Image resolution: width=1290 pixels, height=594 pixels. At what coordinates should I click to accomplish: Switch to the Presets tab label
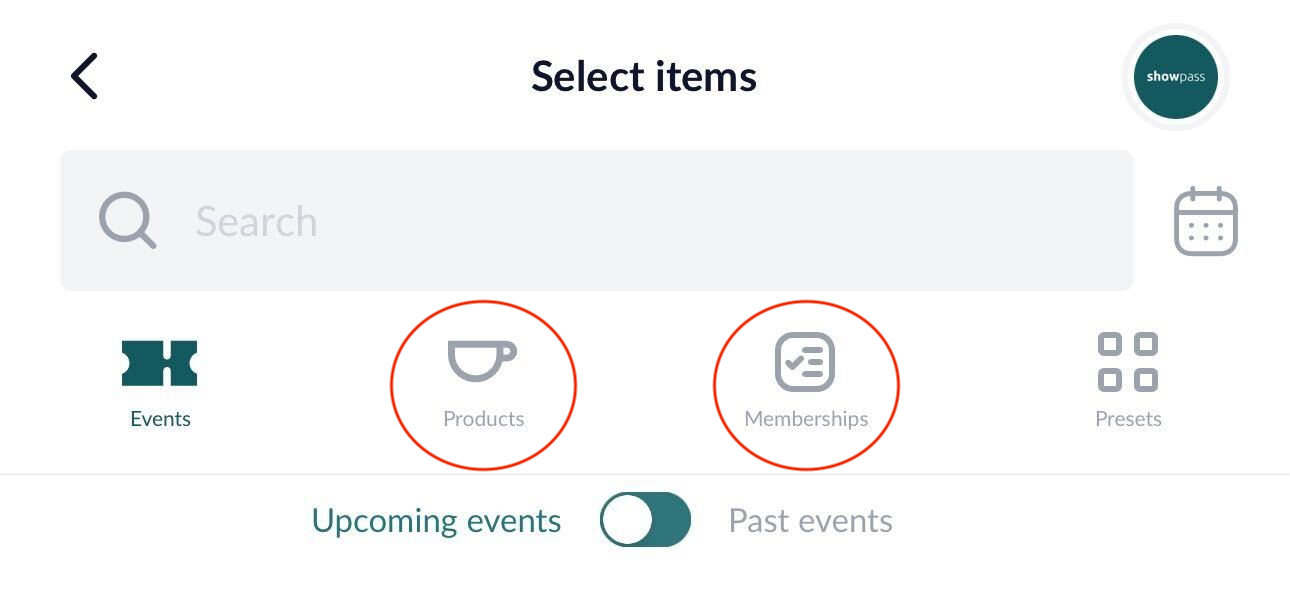[1128, 419]
